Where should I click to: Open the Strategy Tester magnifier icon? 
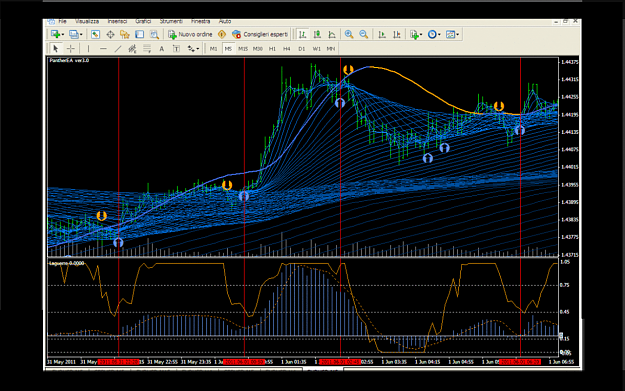pos(154,35)
